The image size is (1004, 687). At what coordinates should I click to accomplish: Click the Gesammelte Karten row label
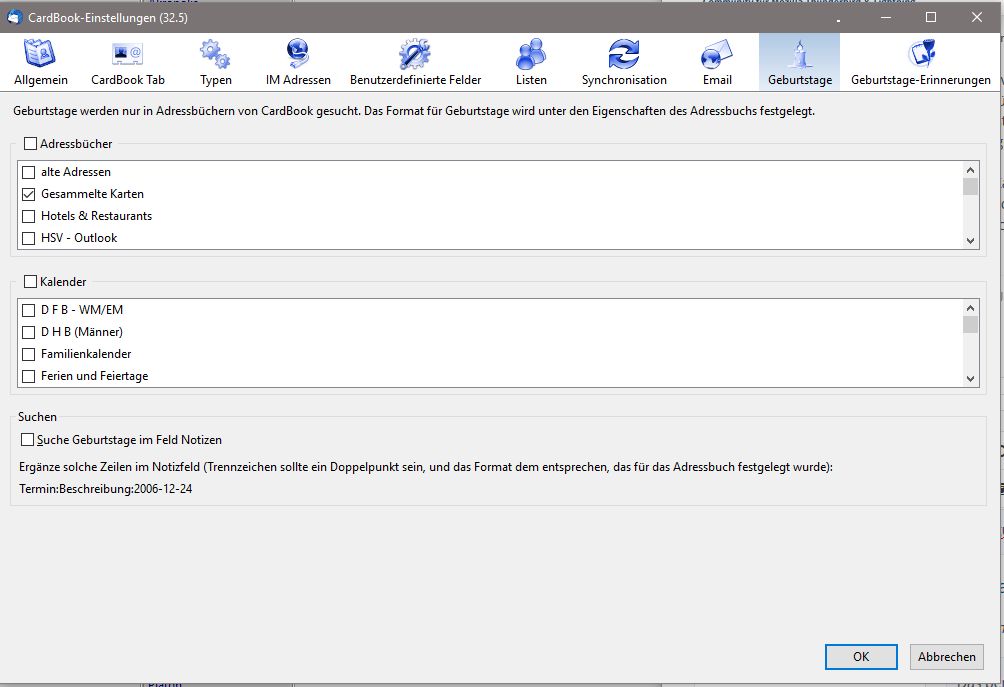point(92,194)
